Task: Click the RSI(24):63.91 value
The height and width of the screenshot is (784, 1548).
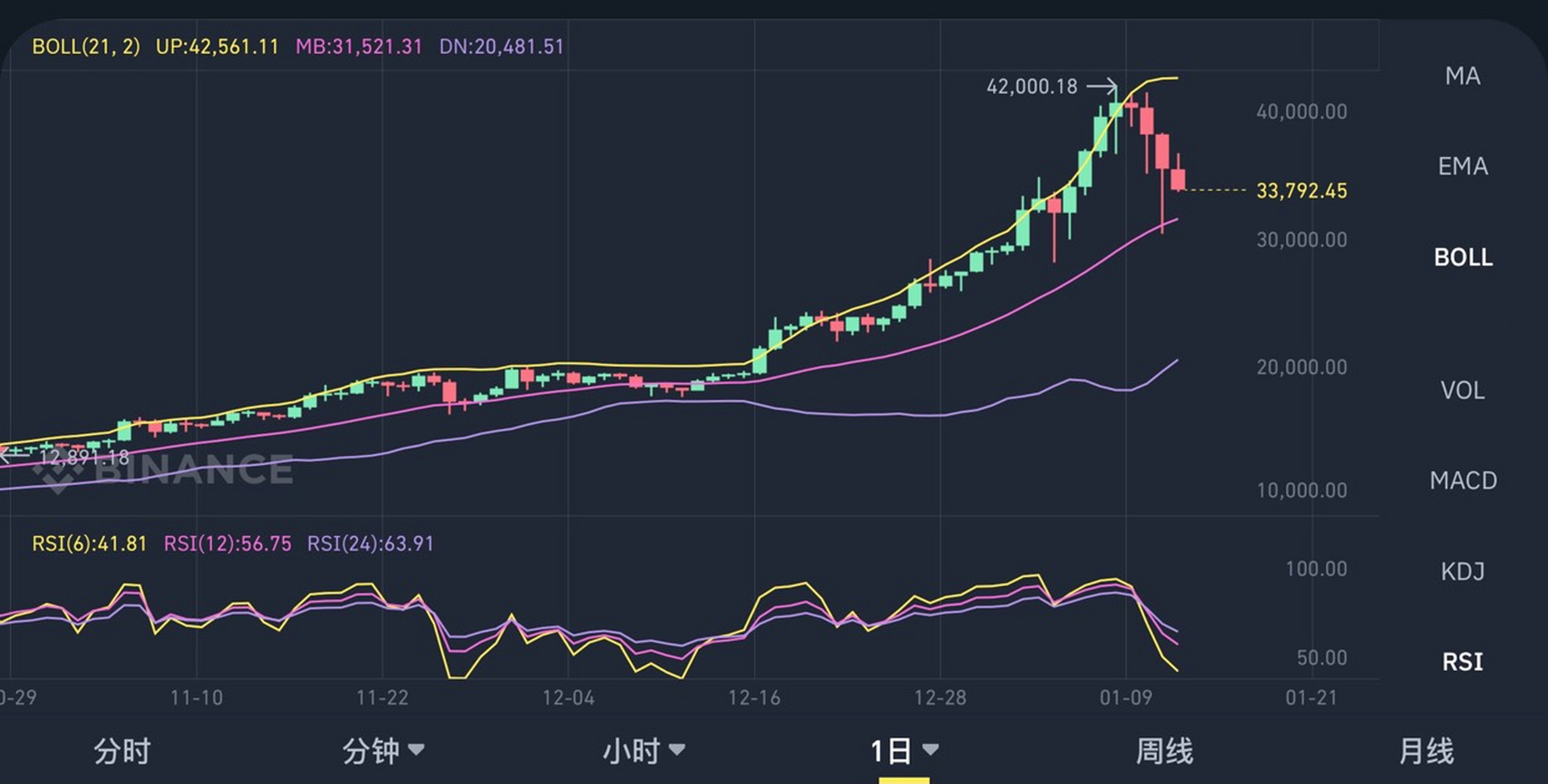Action: (x=370, y=543)
